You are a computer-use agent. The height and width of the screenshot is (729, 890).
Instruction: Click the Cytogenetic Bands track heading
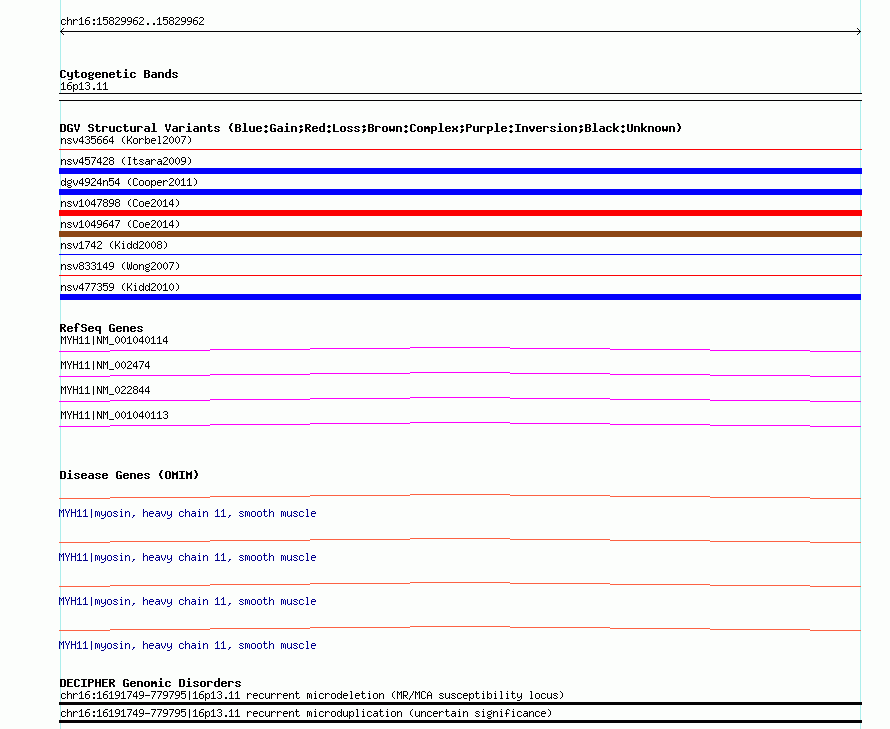[119, 74]
